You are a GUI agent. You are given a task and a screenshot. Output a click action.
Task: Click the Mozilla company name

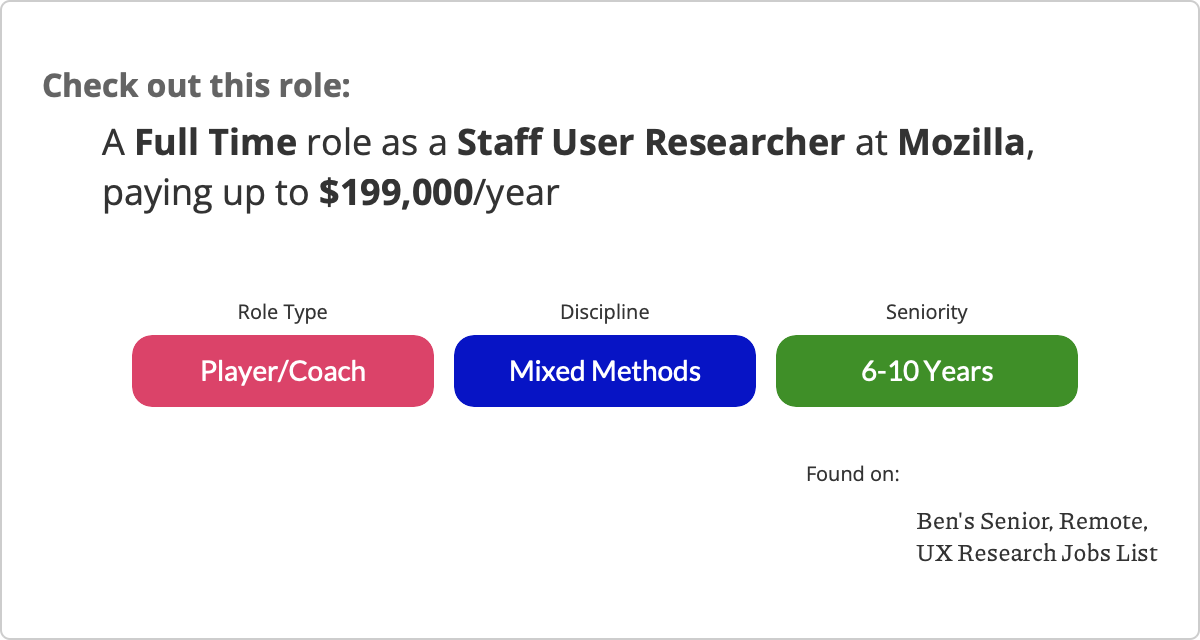[x=961, y=143]
